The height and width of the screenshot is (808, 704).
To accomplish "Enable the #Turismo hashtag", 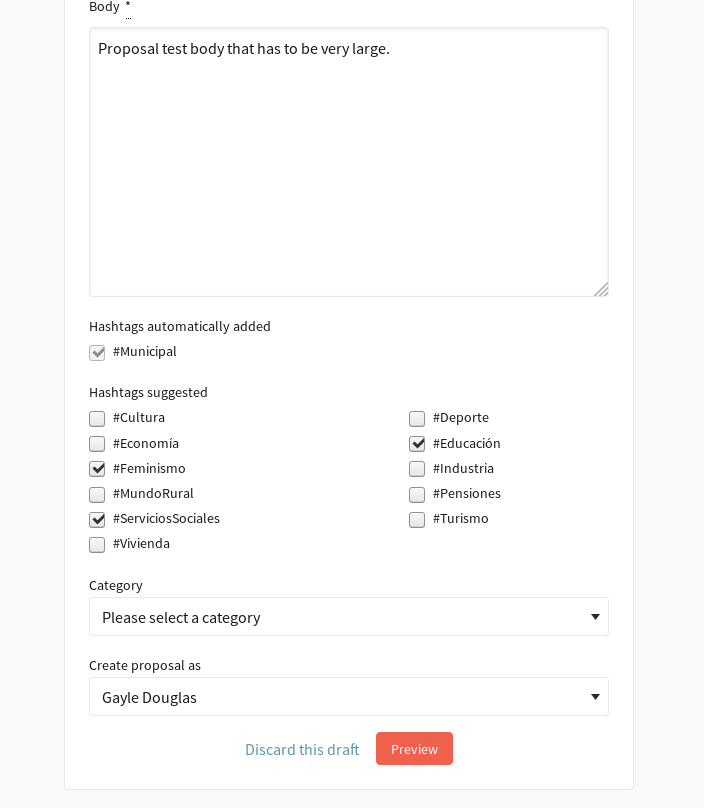I will click(417, 519).
